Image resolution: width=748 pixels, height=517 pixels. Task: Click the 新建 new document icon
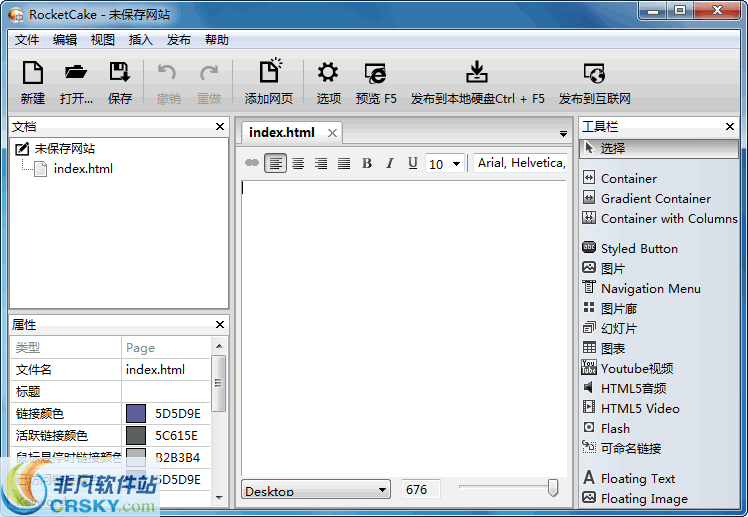point(32,73)
